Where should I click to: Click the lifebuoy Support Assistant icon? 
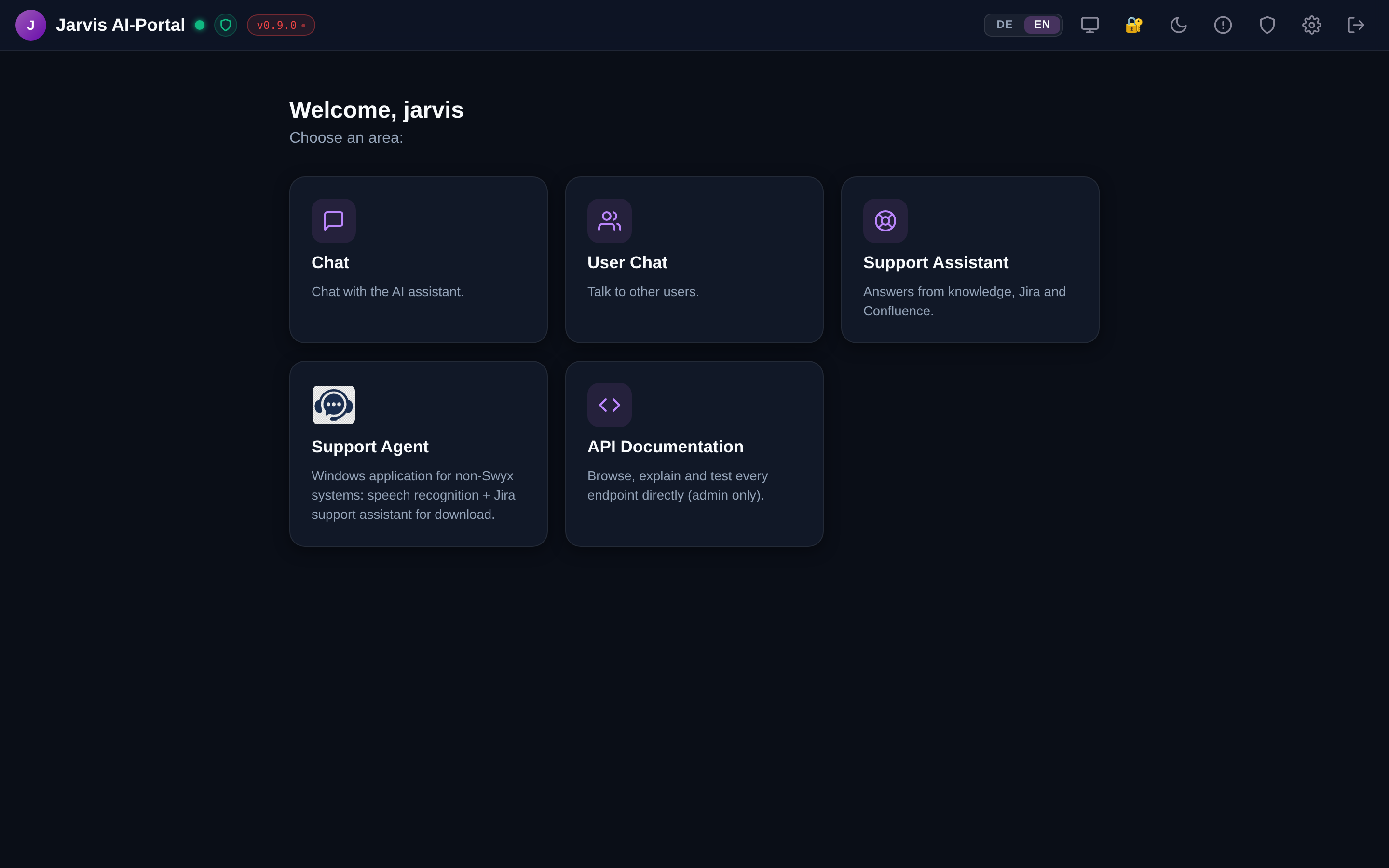point(885,221)
